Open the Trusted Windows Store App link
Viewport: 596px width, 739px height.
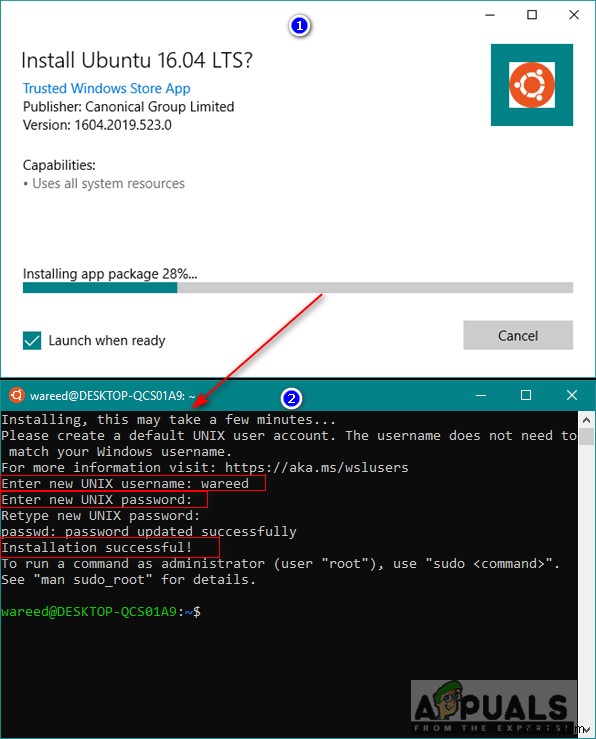click(x=106, y=88)
